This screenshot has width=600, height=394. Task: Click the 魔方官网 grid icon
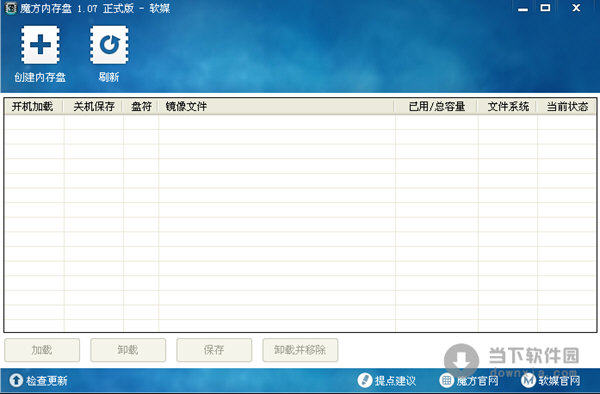[x=446, y=380]
